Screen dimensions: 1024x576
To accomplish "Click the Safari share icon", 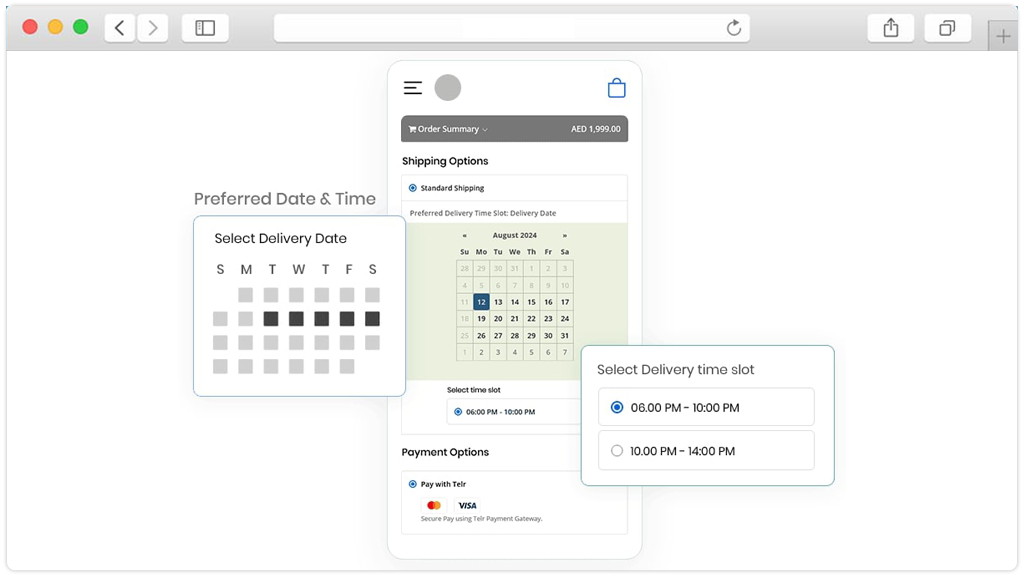I will click(x=890, y=27).
